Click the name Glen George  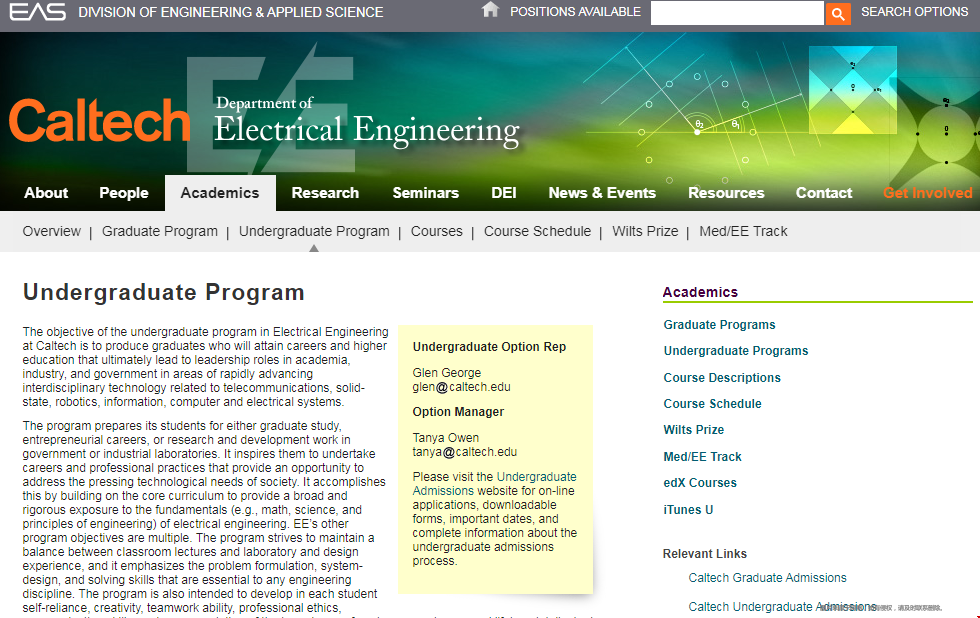pos(447,373)
